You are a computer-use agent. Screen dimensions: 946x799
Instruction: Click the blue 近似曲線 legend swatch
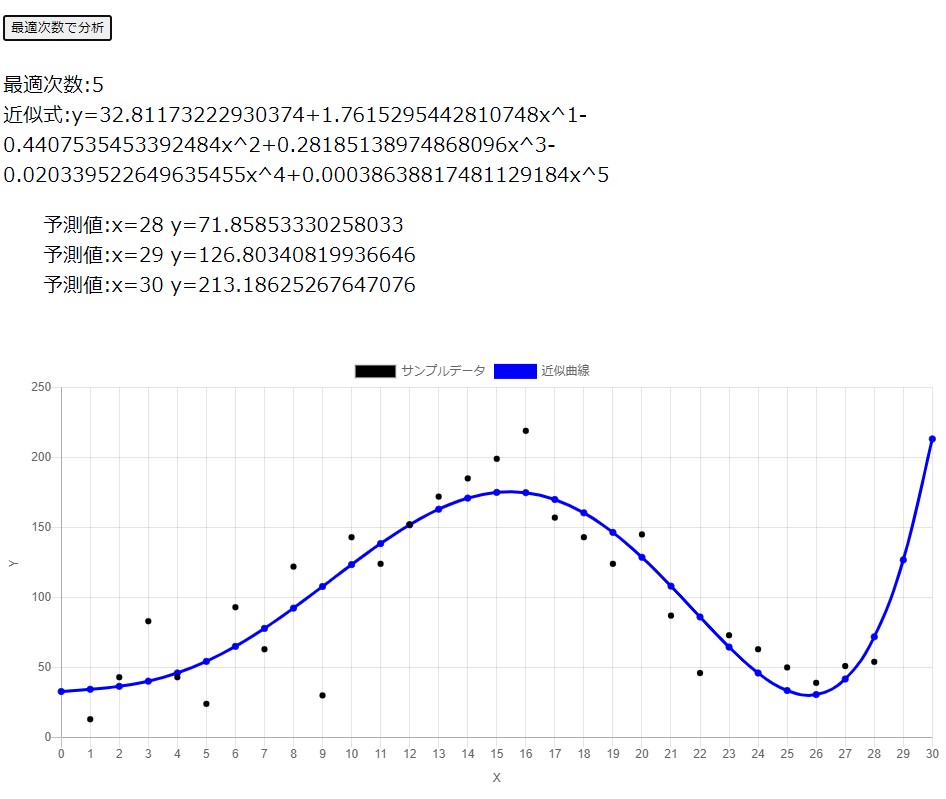coord(515,371)
